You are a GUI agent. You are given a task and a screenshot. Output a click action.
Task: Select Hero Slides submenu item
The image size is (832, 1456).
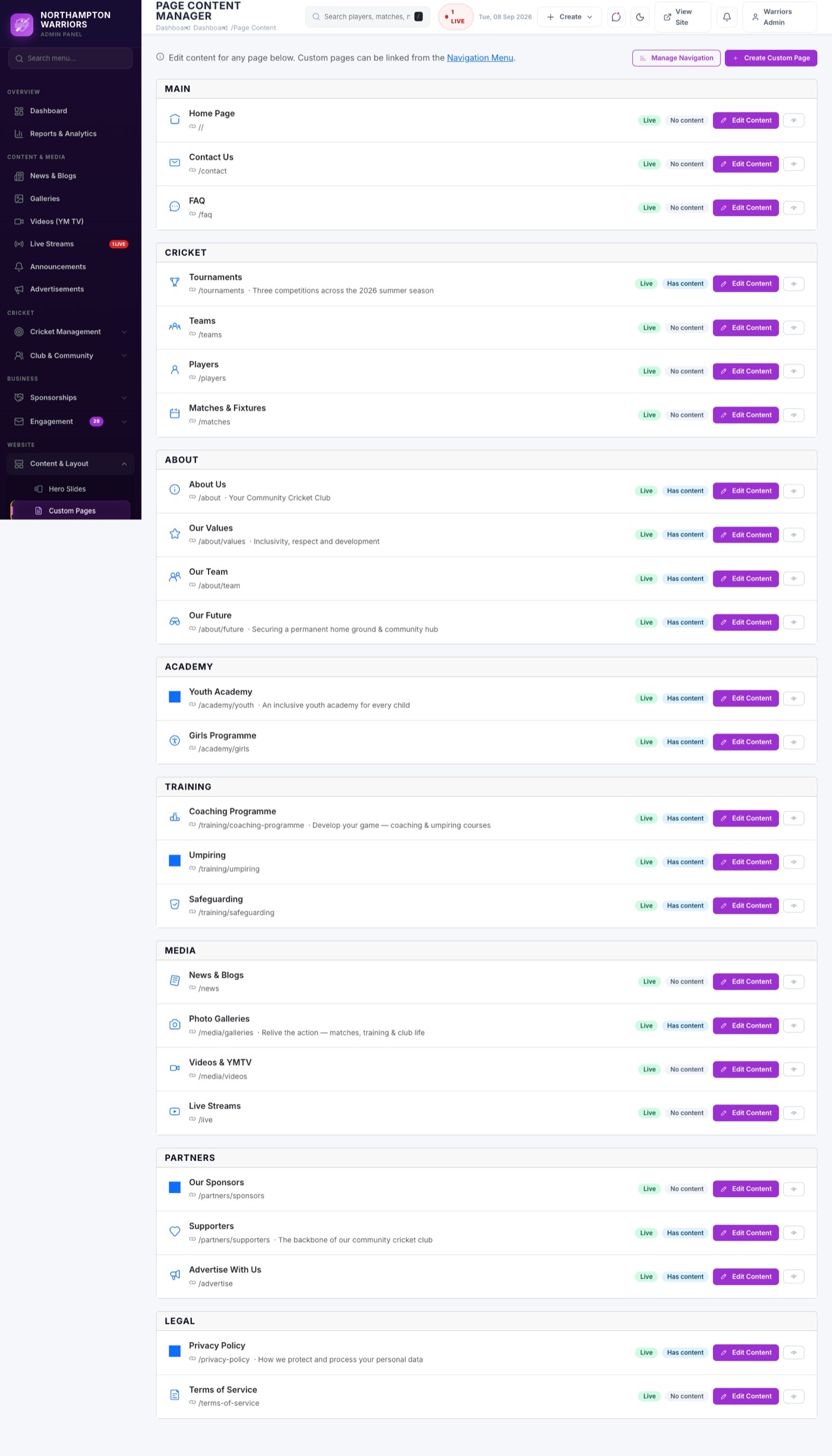tap(71, 489)
